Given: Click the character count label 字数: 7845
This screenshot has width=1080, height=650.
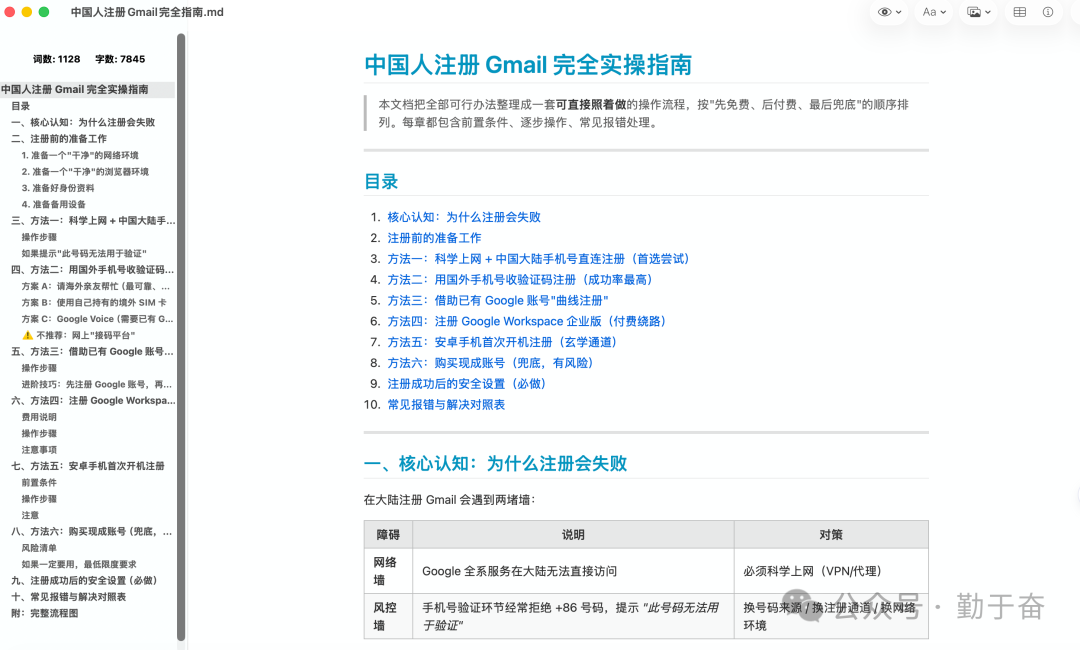Looking at the screenshot, I should pos(120,59).
